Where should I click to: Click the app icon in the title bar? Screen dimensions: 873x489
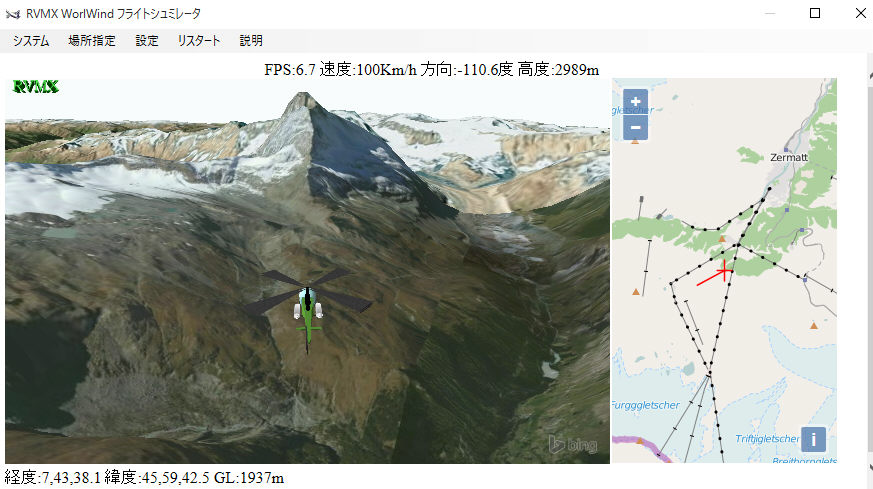pyautogui.click(x=12, y=14)
